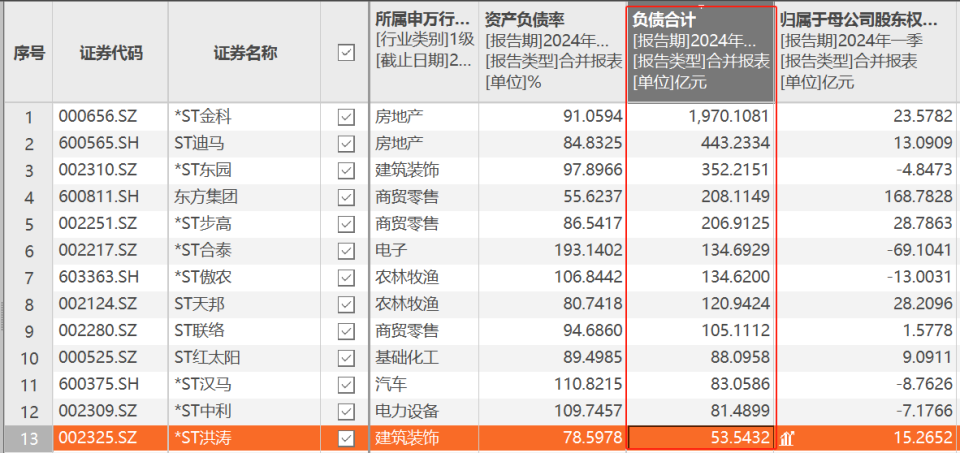Click the 所属申万行业 column header
Screen dimensions: 960x453
pos(424,54)
